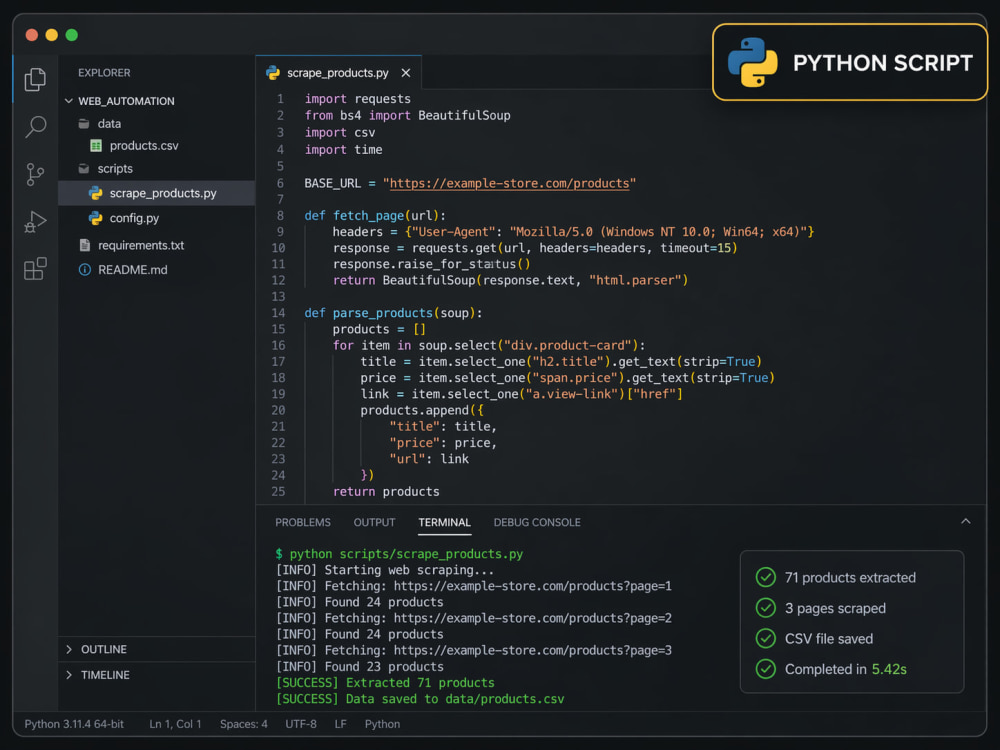Open the Explorer view in the activity bar
The width and height of the screenshot is (1000, 750).
[35, 80]
